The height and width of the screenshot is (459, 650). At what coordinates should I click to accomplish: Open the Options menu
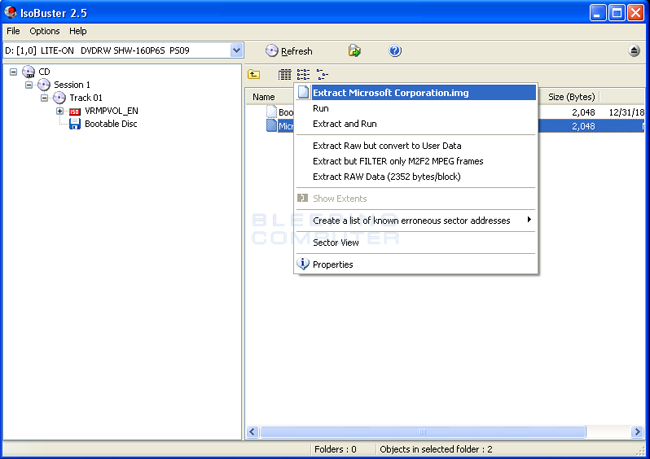[44, 31]
